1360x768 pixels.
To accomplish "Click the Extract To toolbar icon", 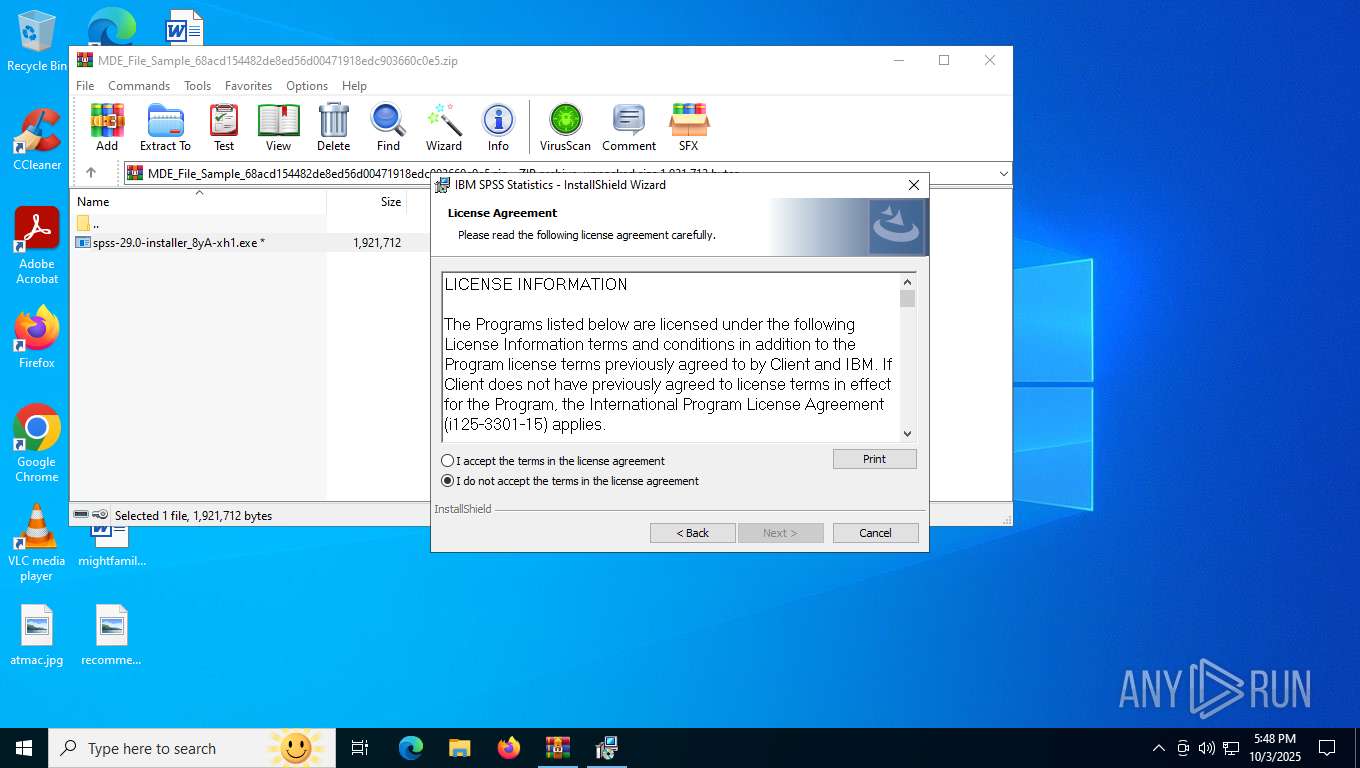I will (165, 127).
